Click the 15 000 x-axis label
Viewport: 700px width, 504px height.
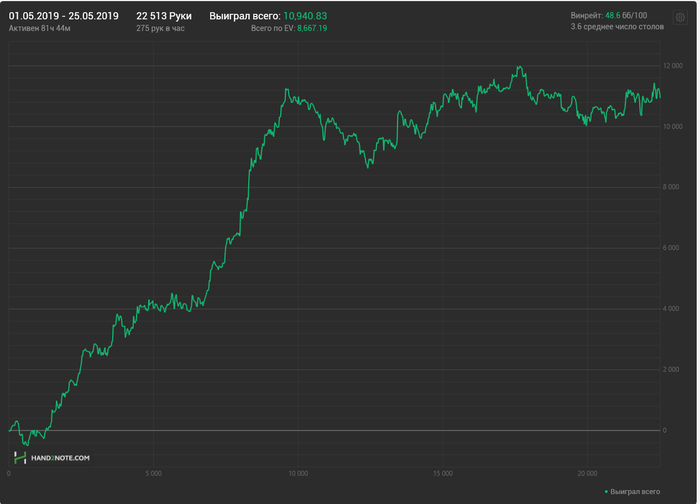pos(443,473)
